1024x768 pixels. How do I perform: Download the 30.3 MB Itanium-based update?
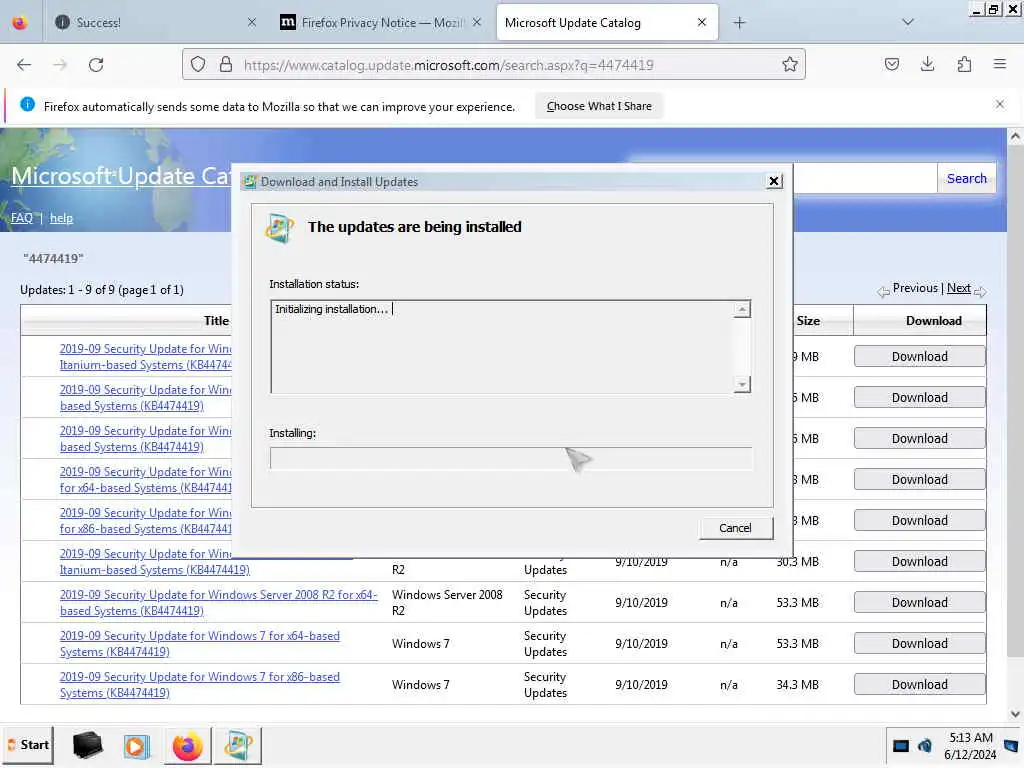(x=920, y=562)
